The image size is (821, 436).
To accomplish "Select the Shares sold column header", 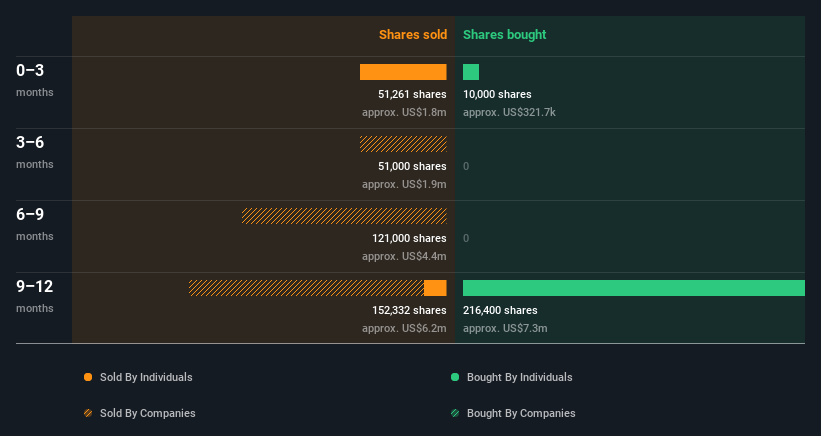I will [413, 35].
